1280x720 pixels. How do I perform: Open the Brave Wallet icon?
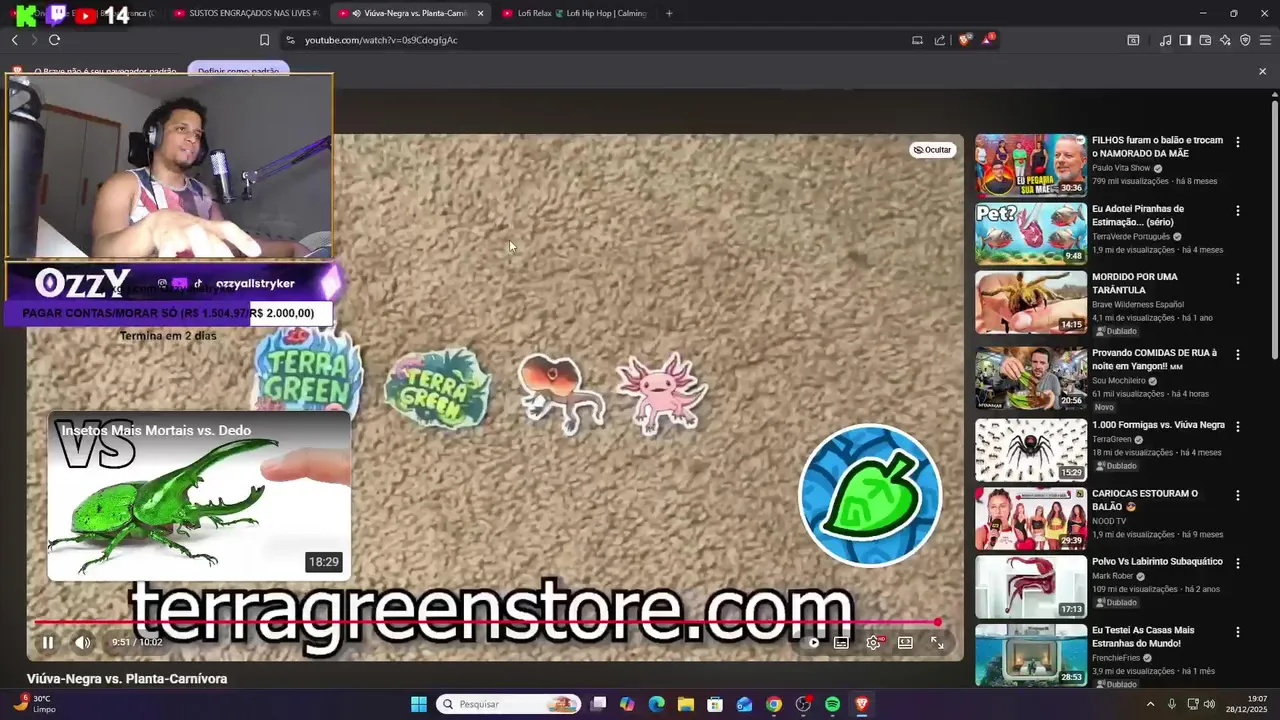[1205, 40]
